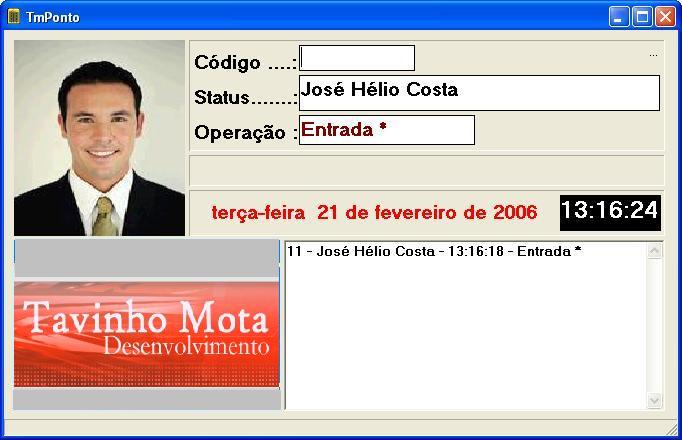682x440 pixels.
Task: Click the window resize grip in corner
Action: pyautogui.click(x=672, y=430)
